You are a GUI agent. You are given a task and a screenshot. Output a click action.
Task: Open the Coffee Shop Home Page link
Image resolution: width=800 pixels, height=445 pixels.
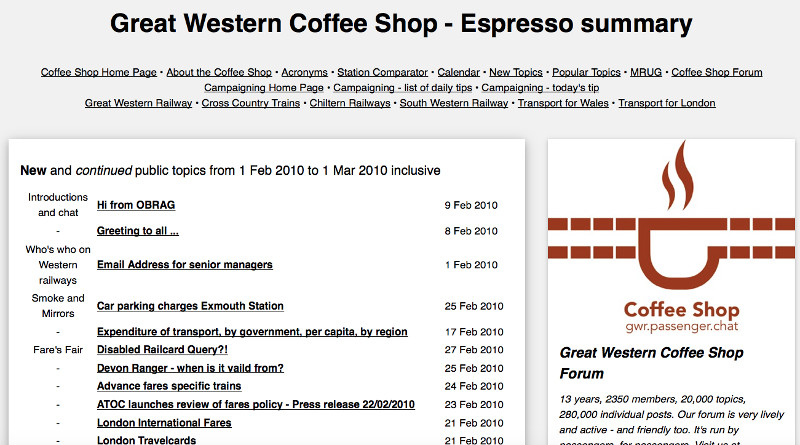pos(98,72)
